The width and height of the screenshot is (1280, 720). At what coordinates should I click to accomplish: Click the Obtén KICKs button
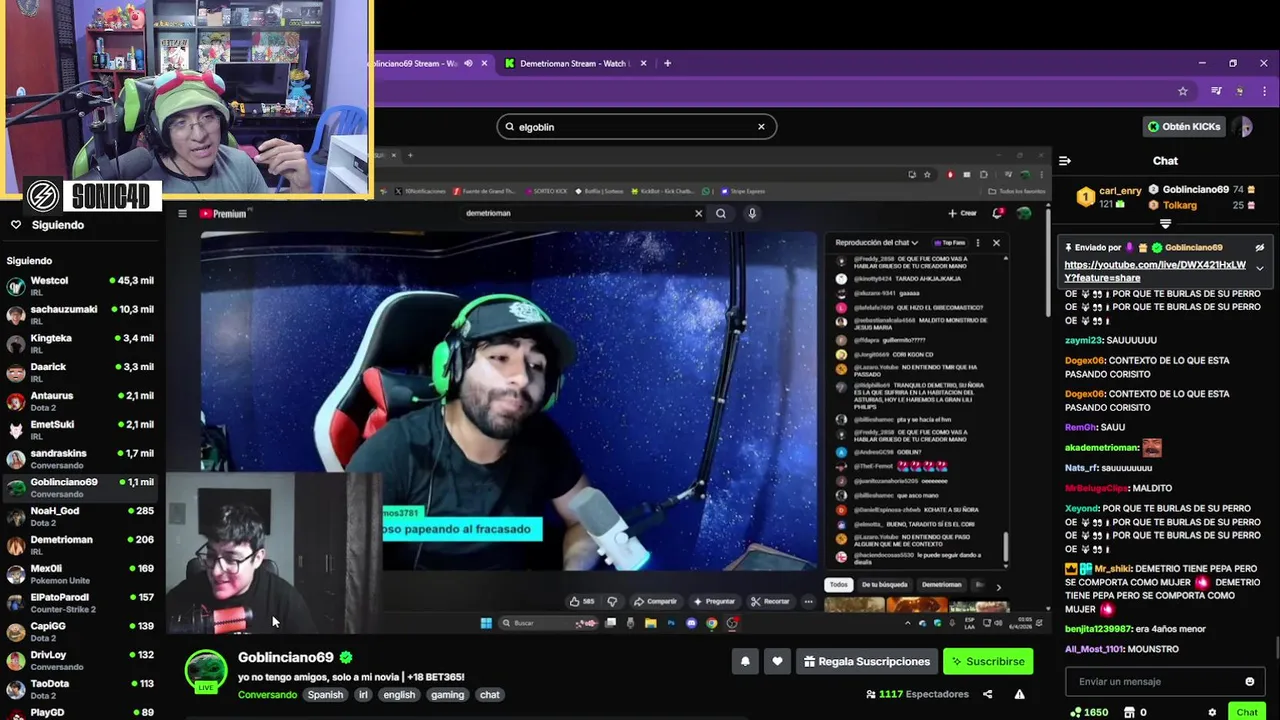[x=1184, y=127]
